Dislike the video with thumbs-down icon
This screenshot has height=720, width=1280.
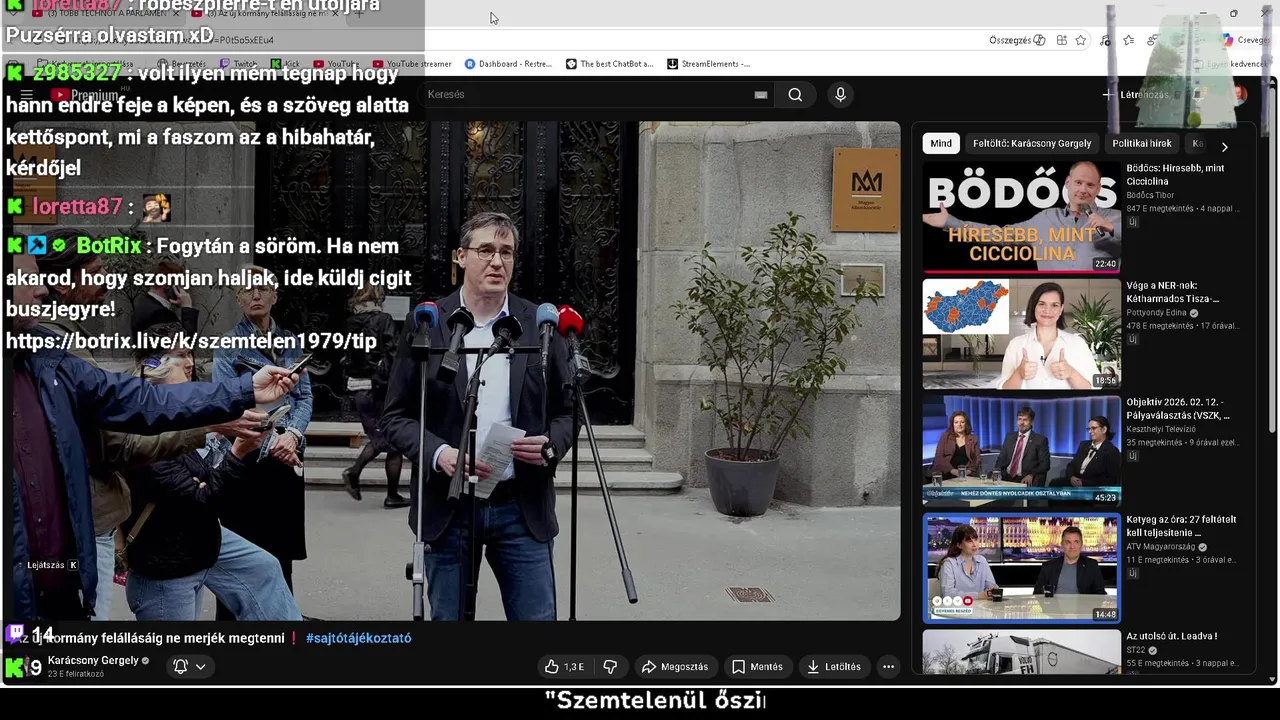(x=610, y=667)
